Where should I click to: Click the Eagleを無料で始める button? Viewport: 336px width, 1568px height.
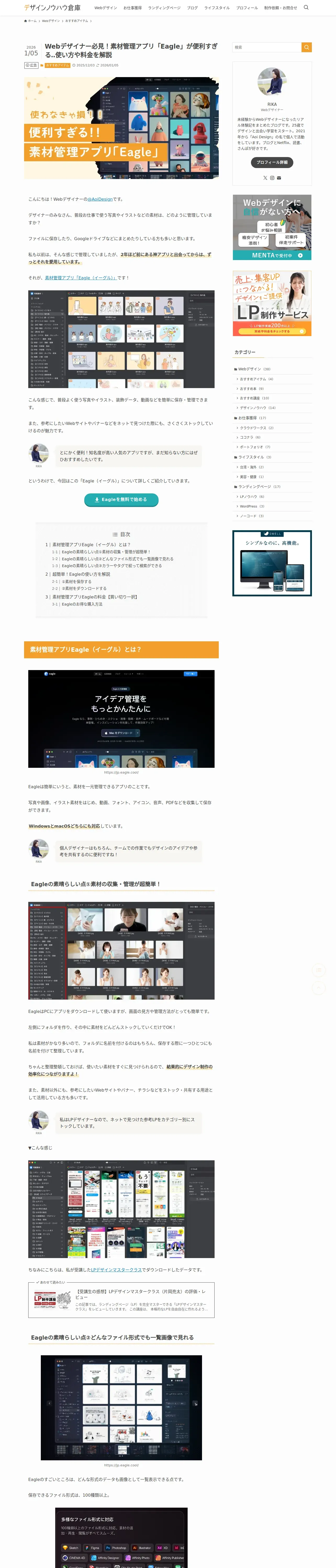(x=121, y=499)
